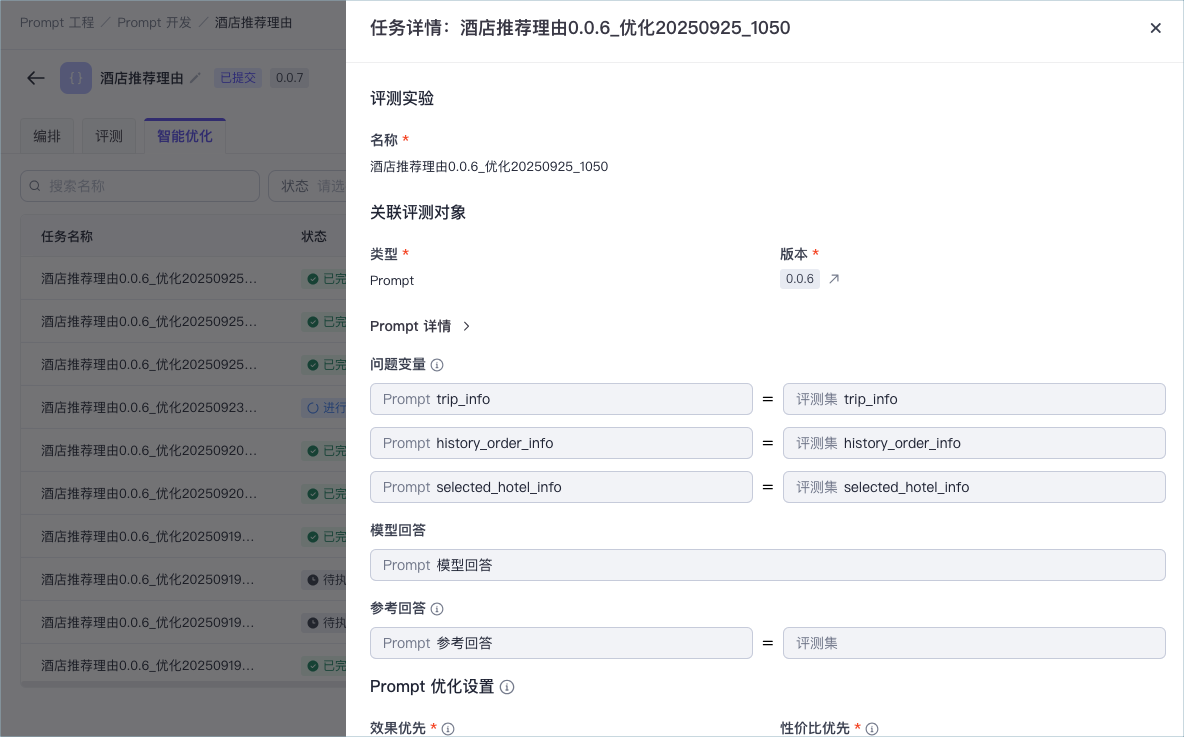The width and height of the screenshot is (1184, 737).
Task: Click the edit pencil beside 酒店推荐理由
Action: [196, 78]
